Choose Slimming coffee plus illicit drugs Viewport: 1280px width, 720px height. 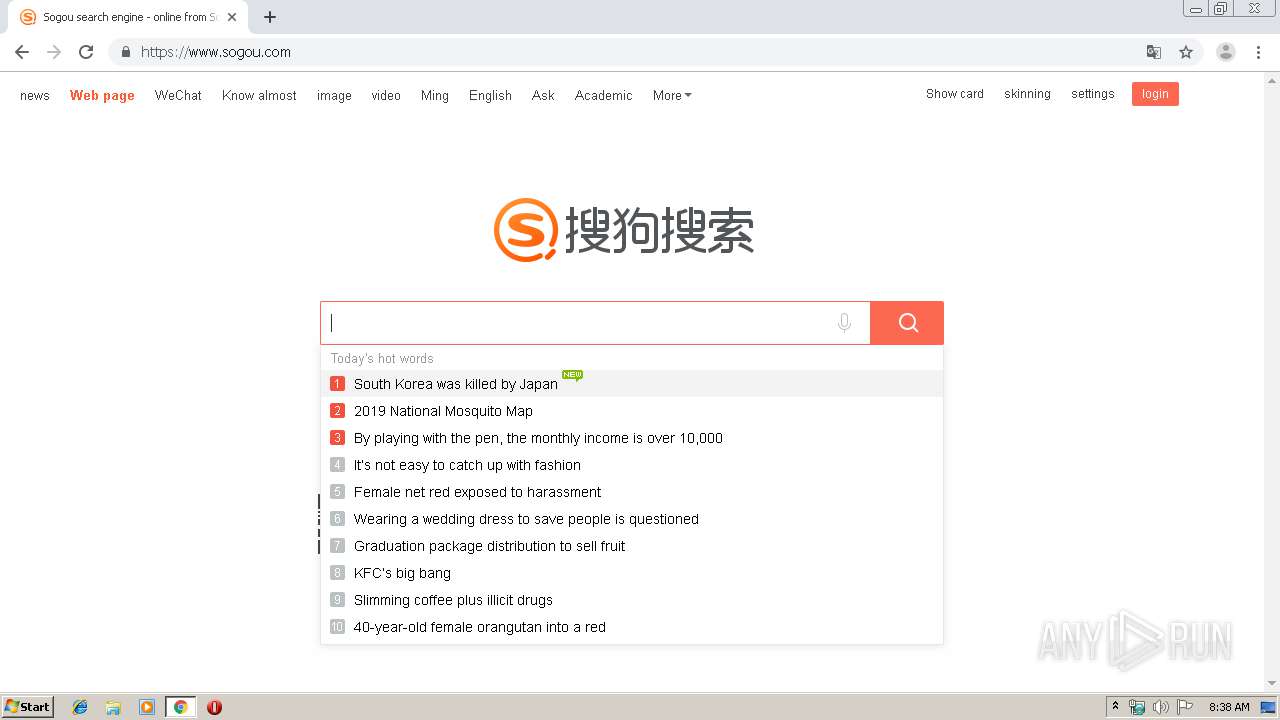pos(631,600)
